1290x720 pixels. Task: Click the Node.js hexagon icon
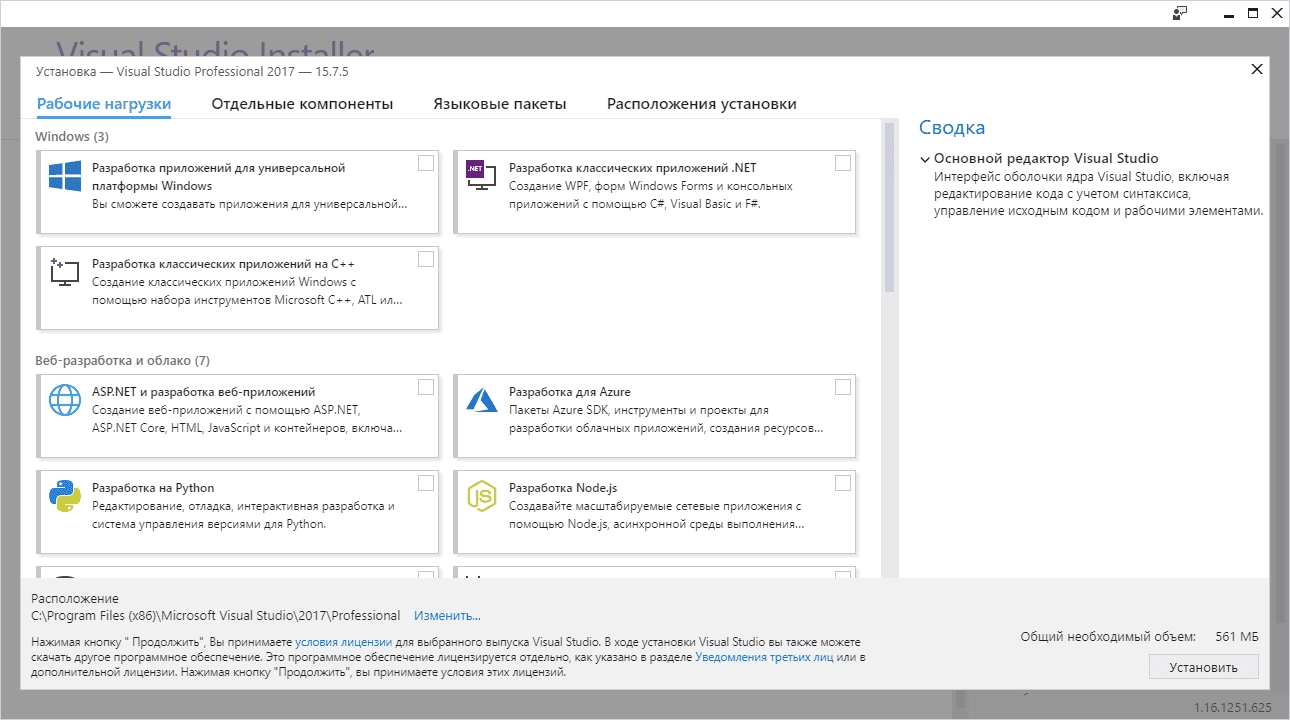point(482,496)
